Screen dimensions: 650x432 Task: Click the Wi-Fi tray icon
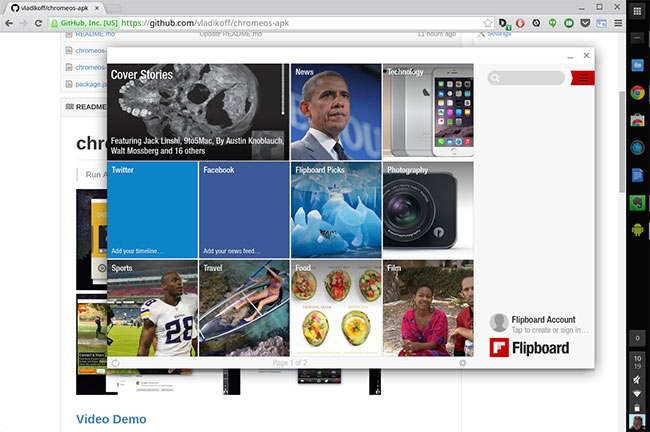coord(637,394)
